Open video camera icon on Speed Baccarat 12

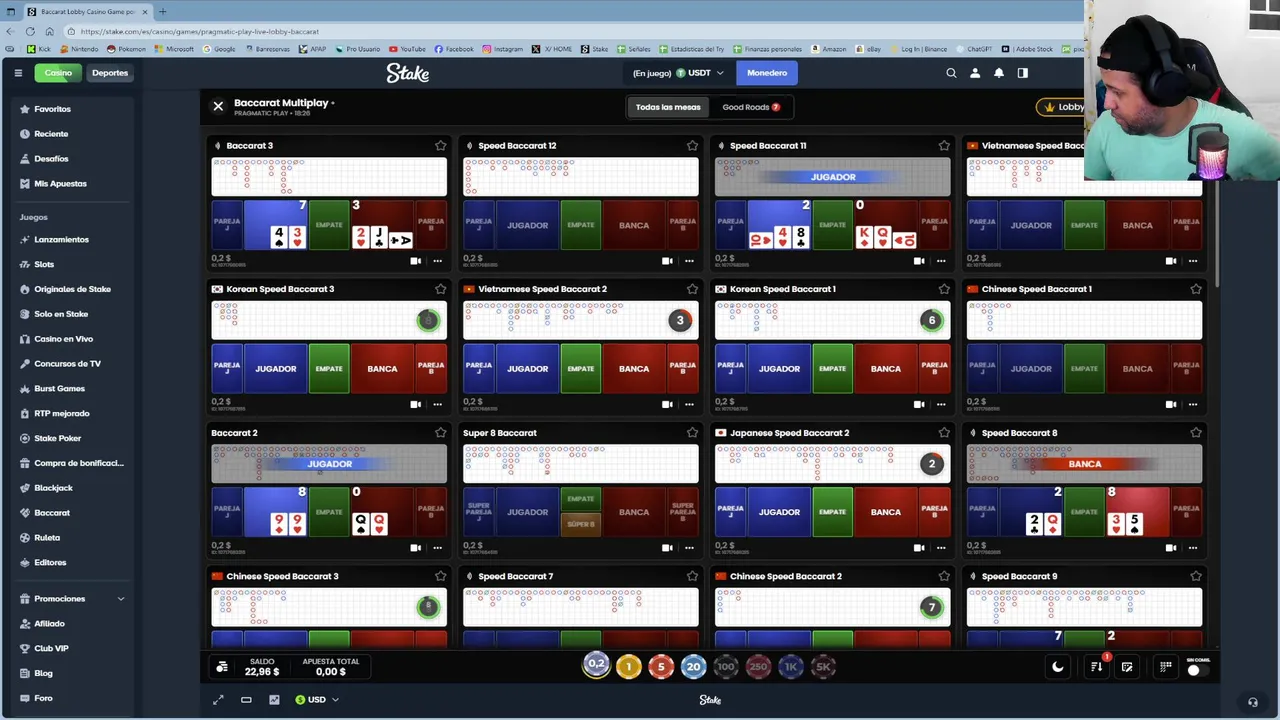pyautogui.click(x=667, y=261)
